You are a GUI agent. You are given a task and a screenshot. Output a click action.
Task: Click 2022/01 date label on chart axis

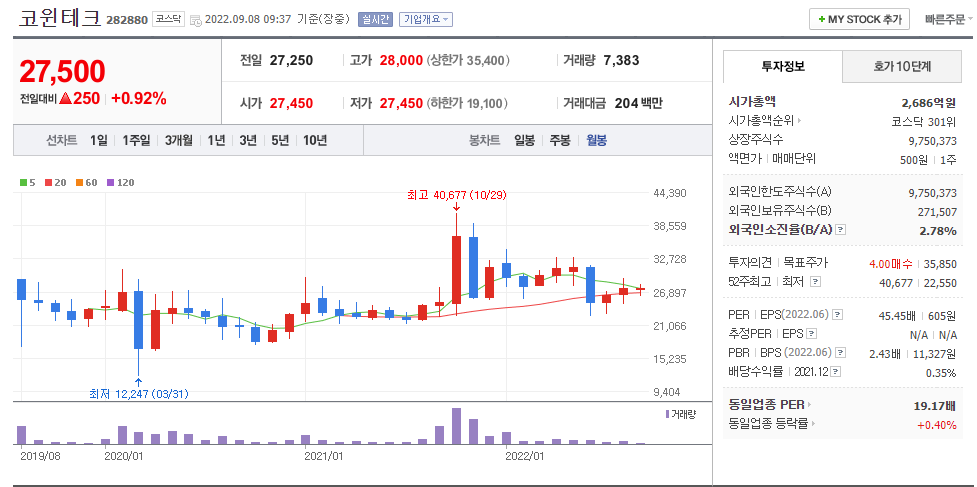(x=525, y=456)
